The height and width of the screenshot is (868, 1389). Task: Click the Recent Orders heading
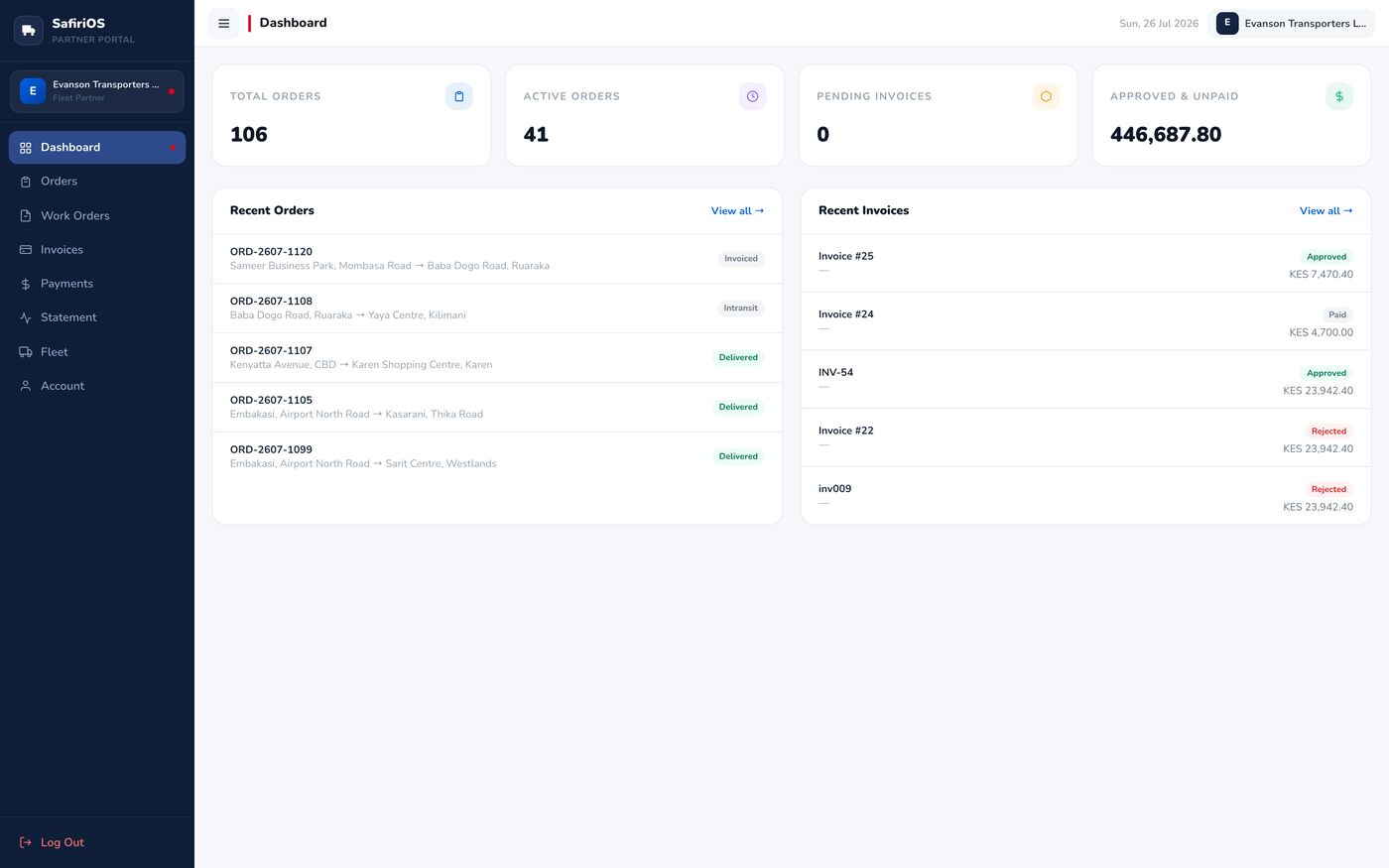click(x=272, y=210)
